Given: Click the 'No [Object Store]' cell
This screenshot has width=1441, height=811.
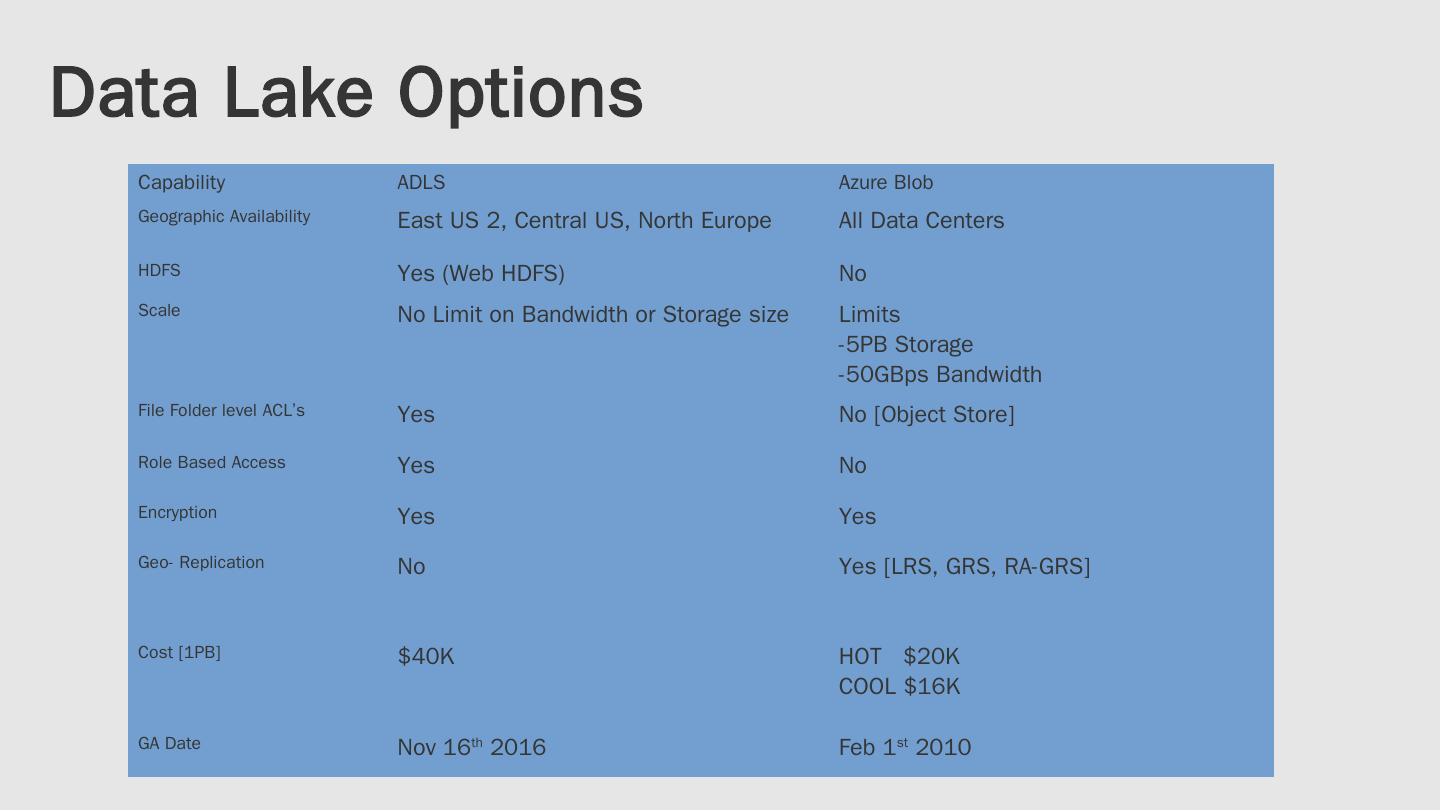Looking at the screenshot, I should point(926,415).
